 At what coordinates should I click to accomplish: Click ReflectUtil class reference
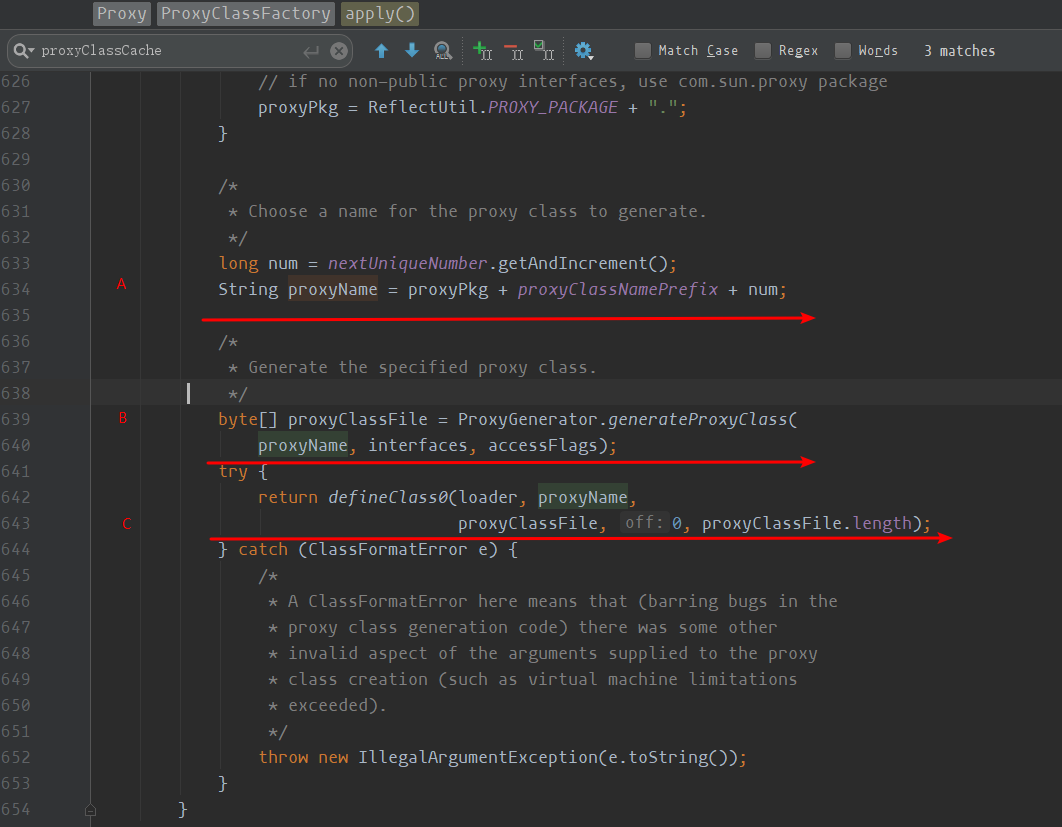423,107
